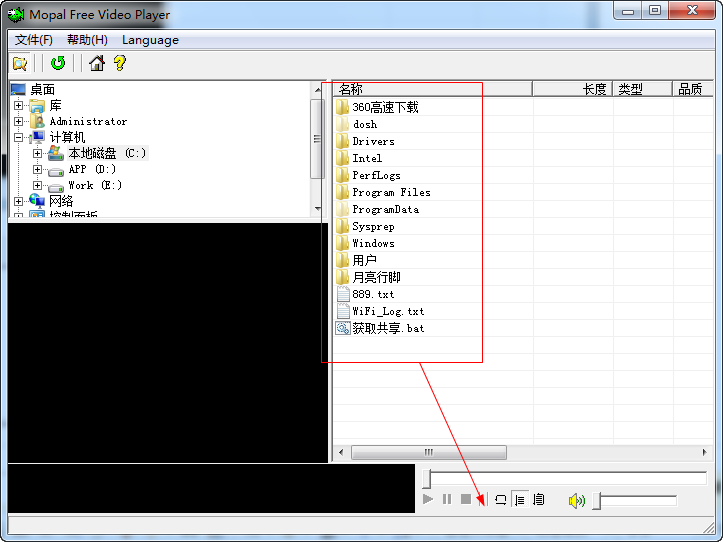Screen dimensions: 723x542
Task: Expand the Administrator tree node
Action: pos(18,121)
